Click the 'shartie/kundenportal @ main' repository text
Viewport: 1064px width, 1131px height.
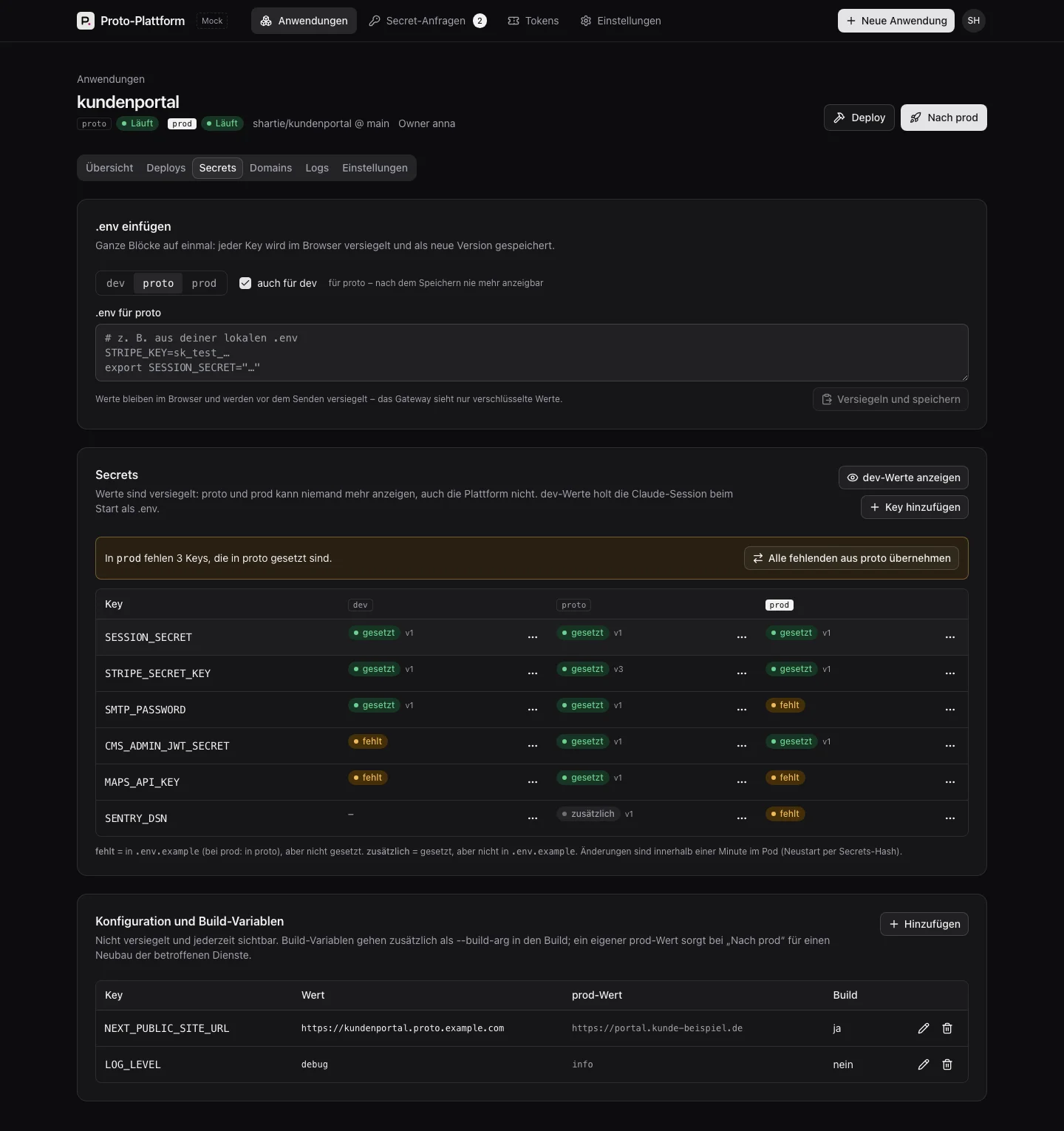click(321, 123)
